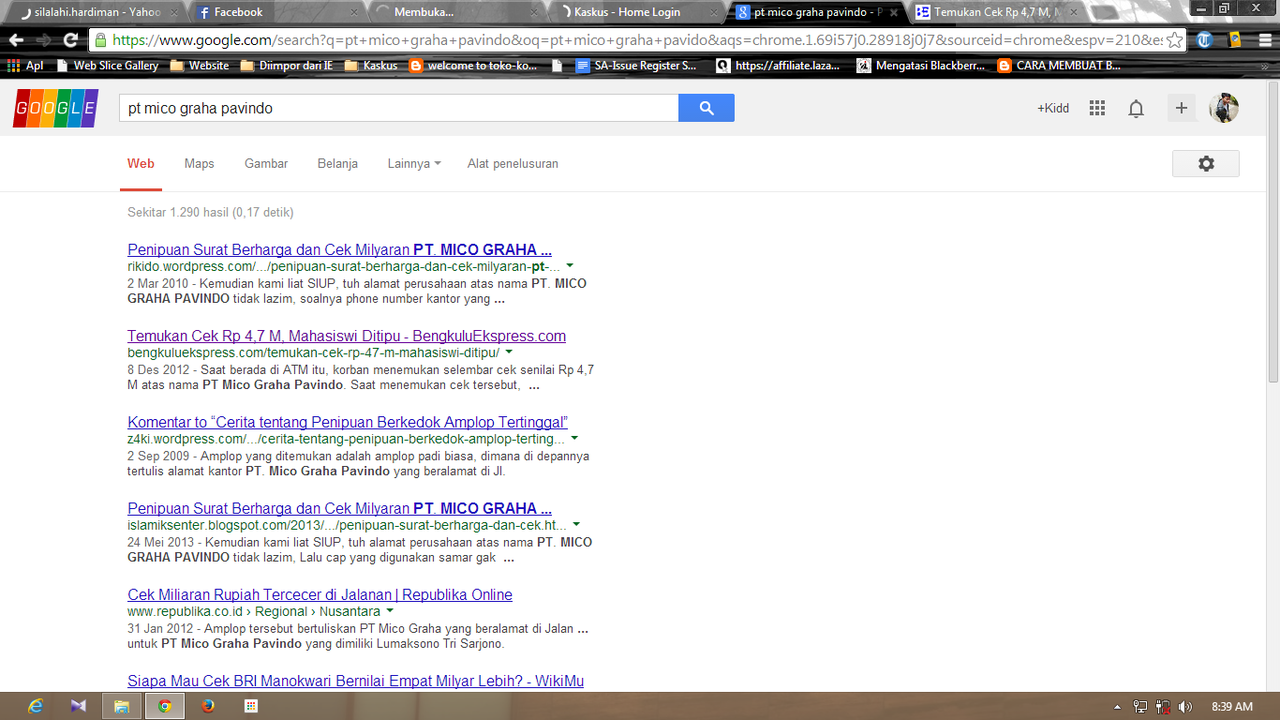
Task: Open the blue T extension icon
Action: click(x=1205, y=40)
